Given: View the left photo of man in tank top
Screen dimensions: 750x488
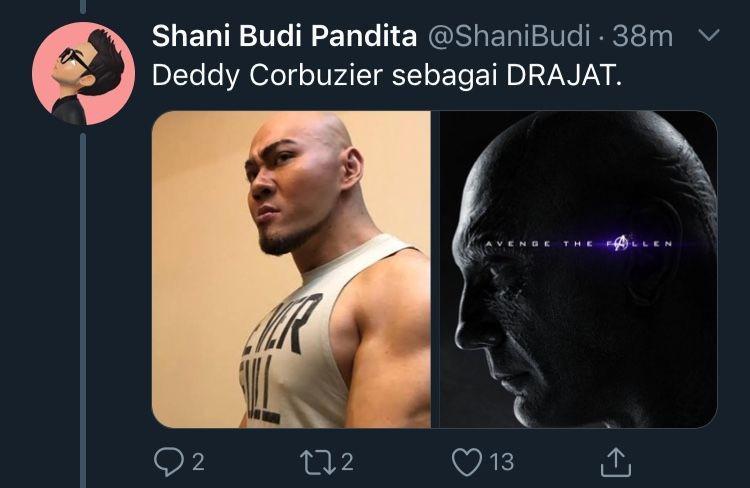Looking at the screenshot, I should click(291, 269).
